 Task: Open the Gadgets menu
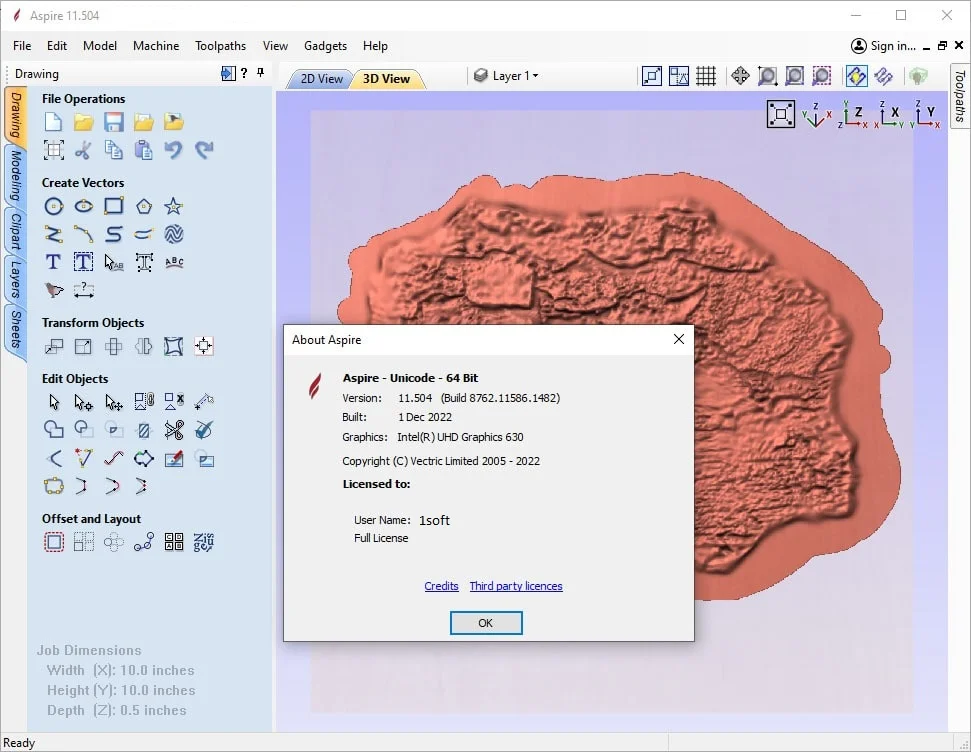pos(325,46)
